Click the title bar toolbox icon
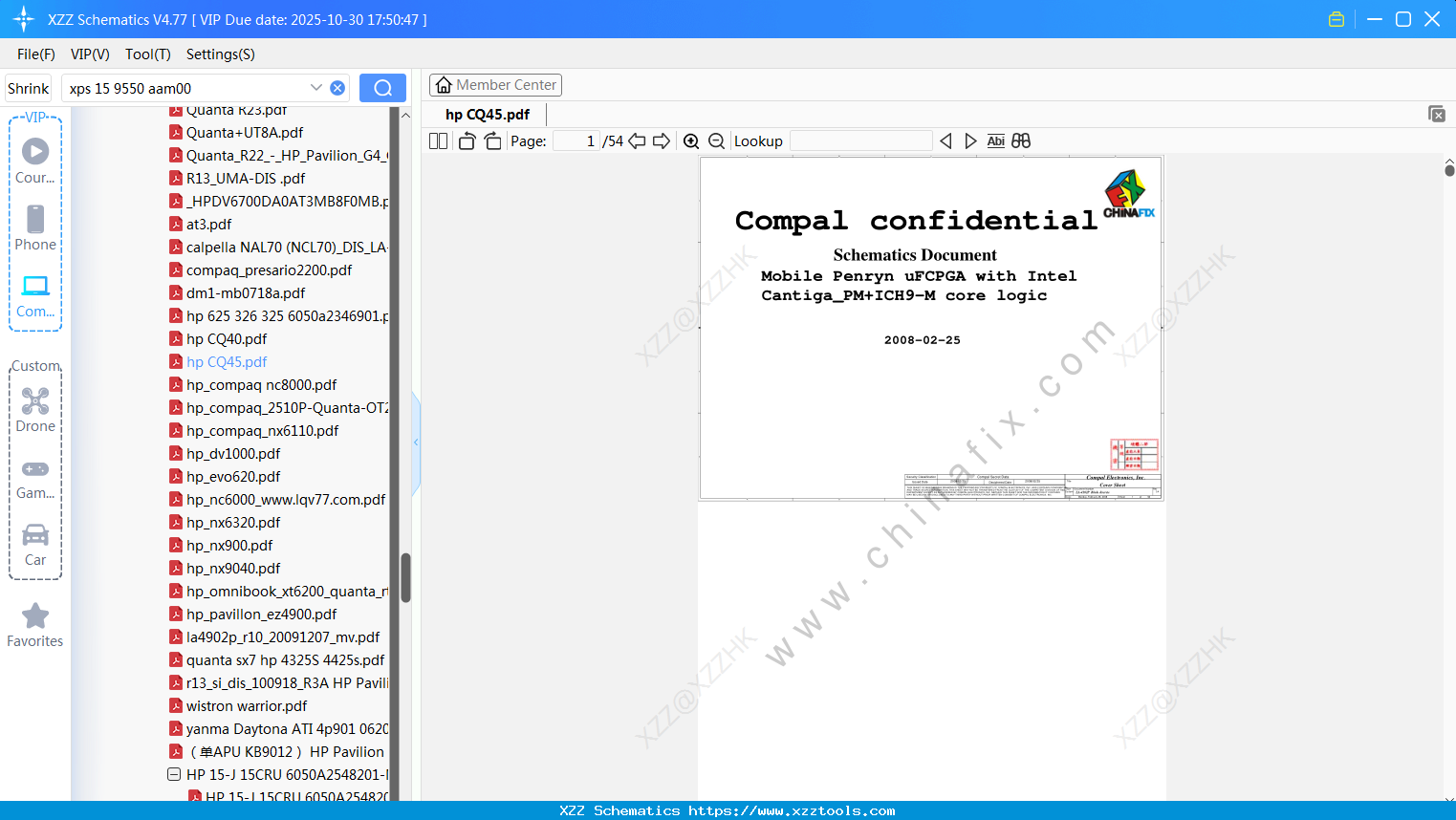Screen dimensions: 1456x820 [1336, 19]
